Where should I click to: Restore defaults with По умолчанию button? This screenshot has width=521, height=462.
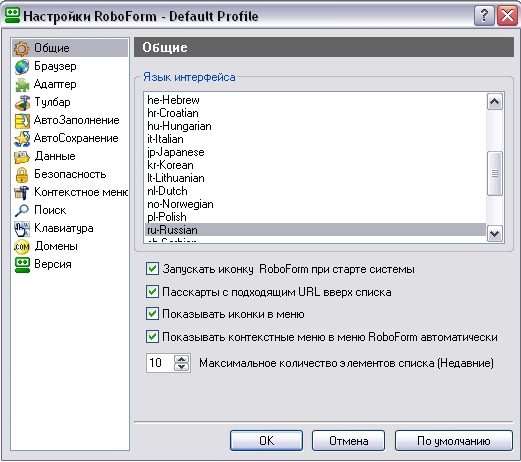tap(454, 441)
